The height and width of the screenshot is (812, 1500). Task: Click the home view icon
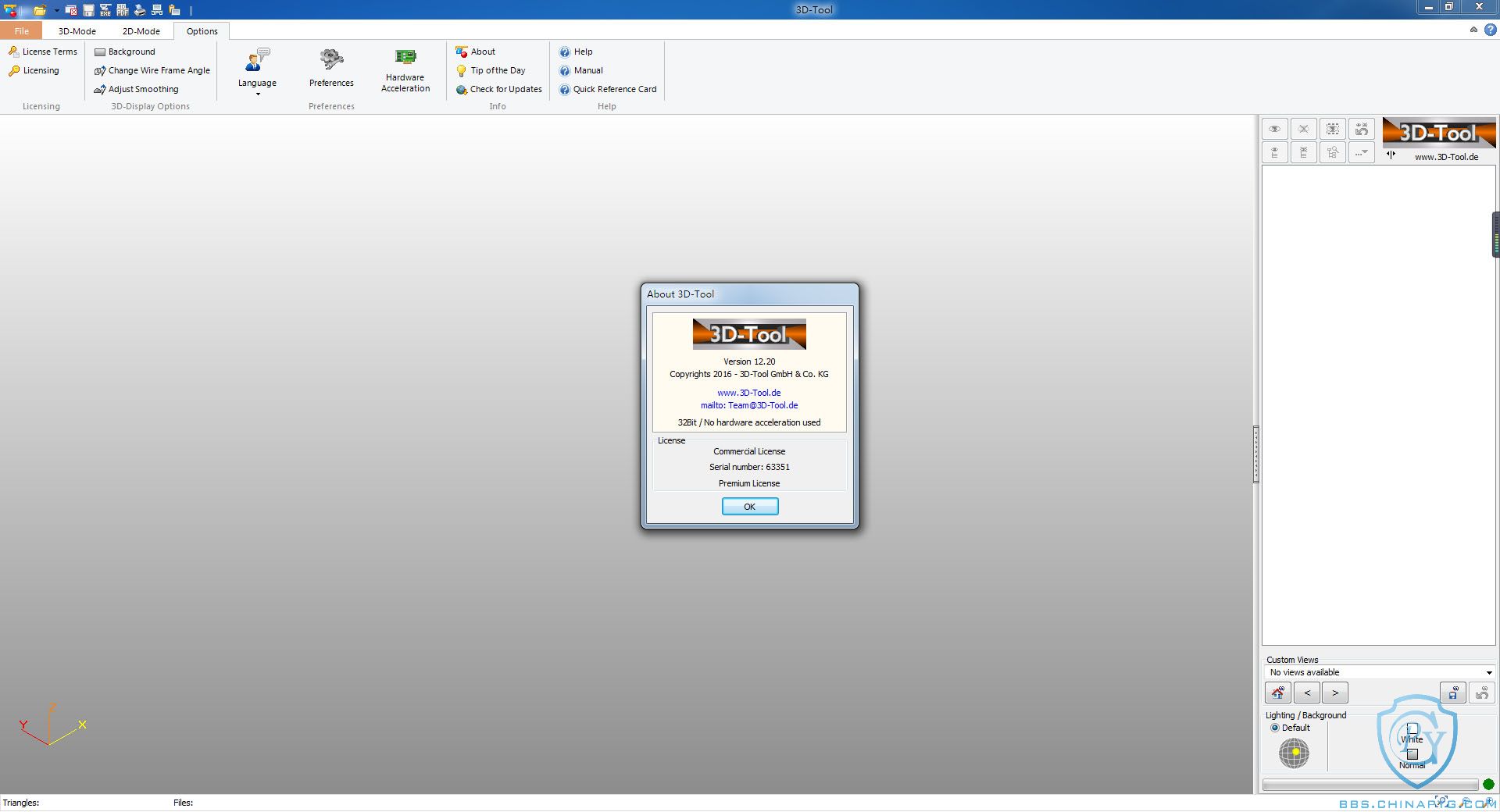[x=1278, y=693]
